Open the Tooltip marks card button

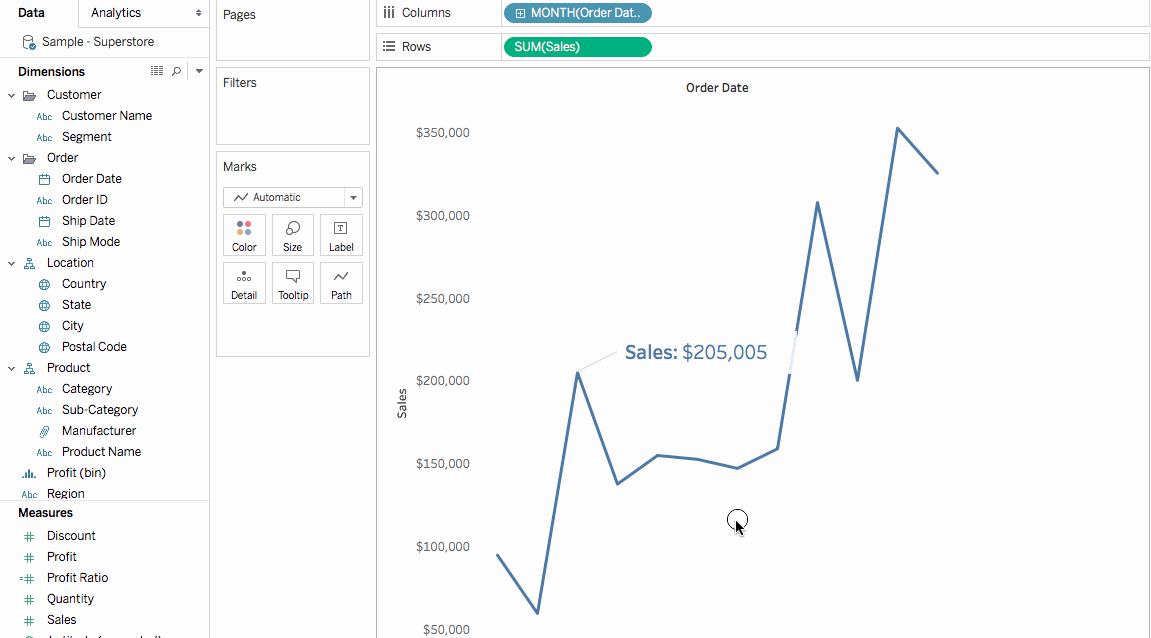pos(292,283)
